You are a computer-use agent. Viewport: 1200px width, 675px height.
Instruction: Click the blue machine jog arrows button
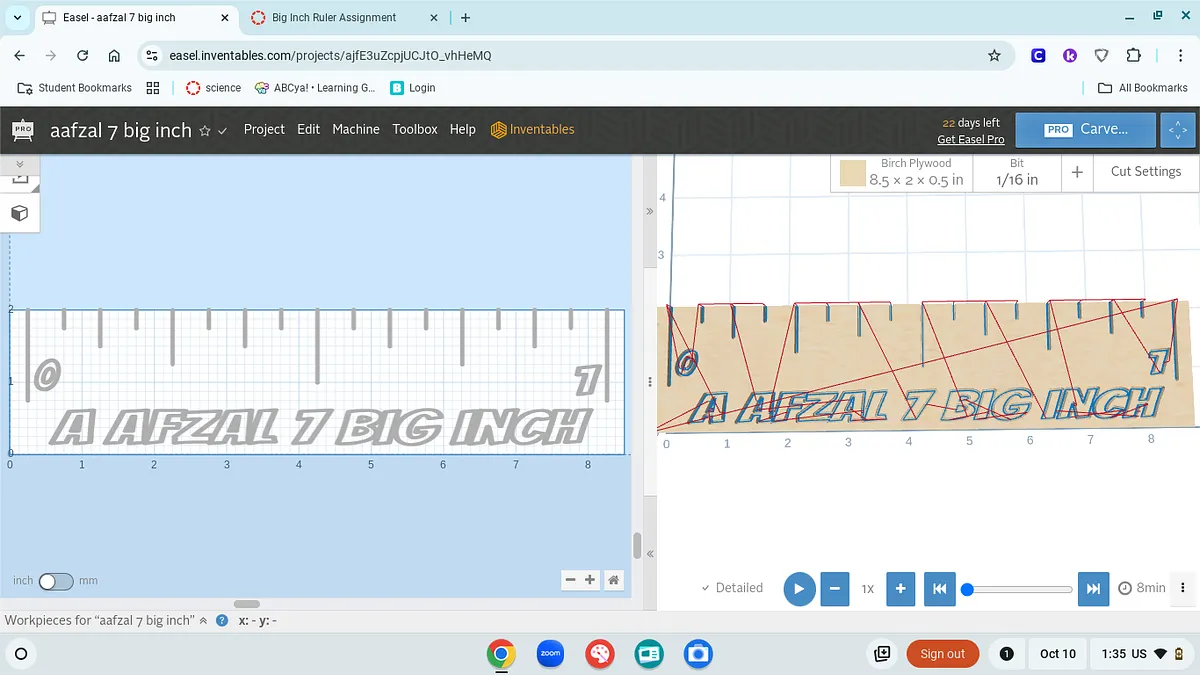pos(1177,129)
